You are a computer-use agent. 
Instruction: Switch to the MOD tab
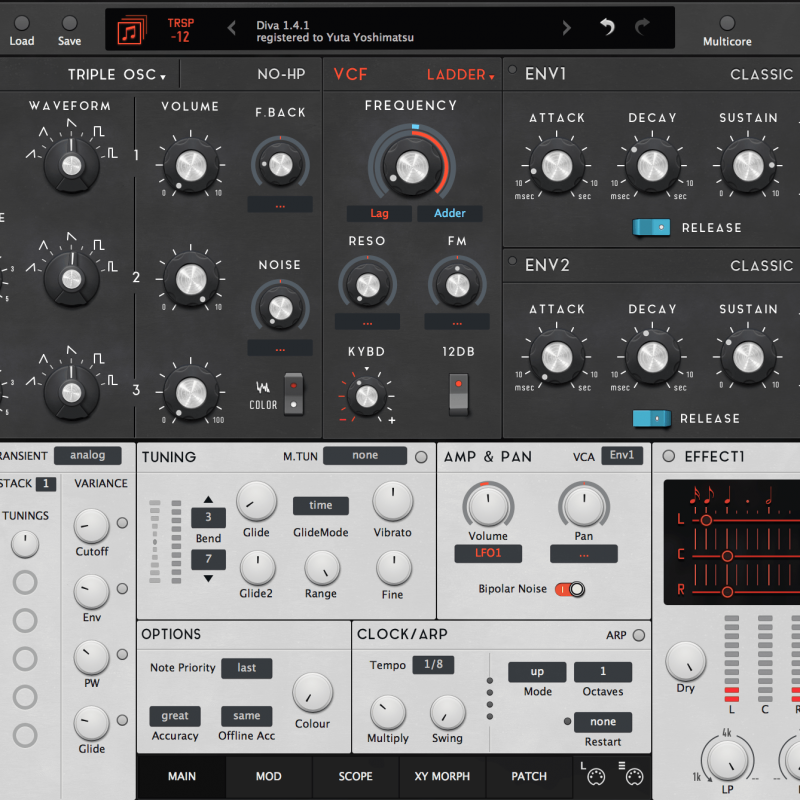[x=268, y=776]
